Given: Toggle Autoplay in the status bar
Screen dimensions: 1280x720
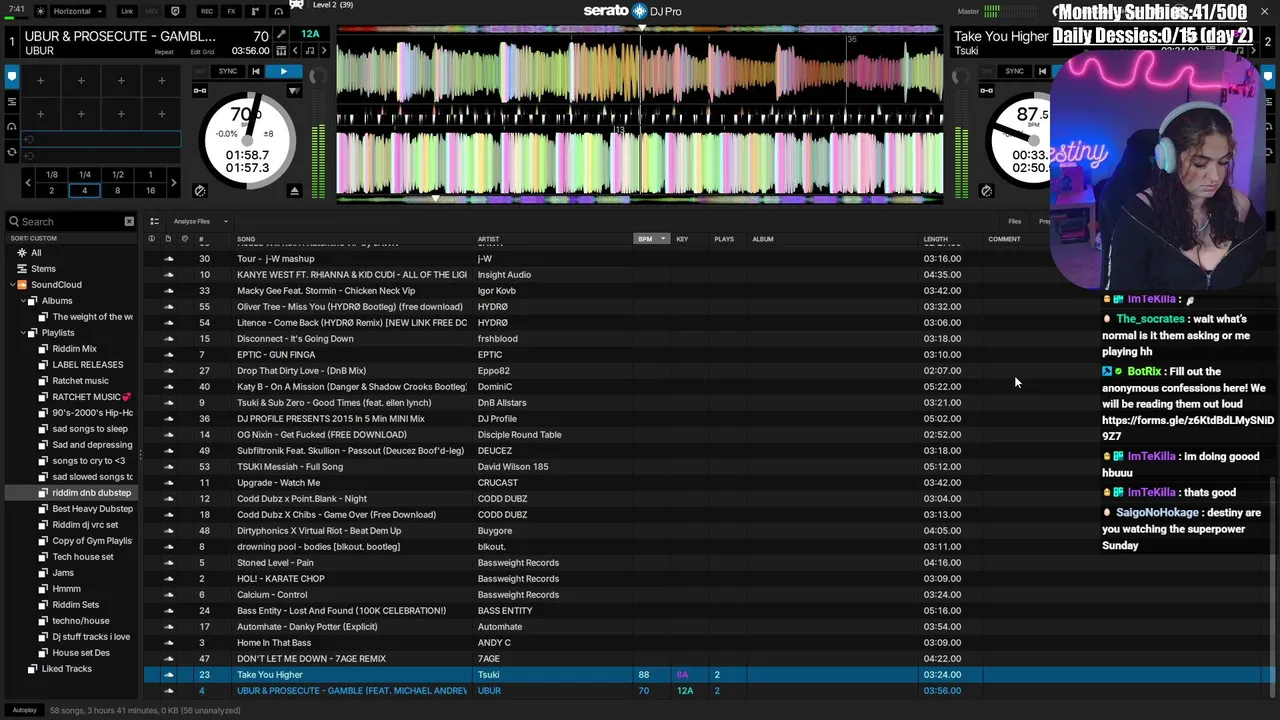Looking at the screenshot, I should 25,710.
